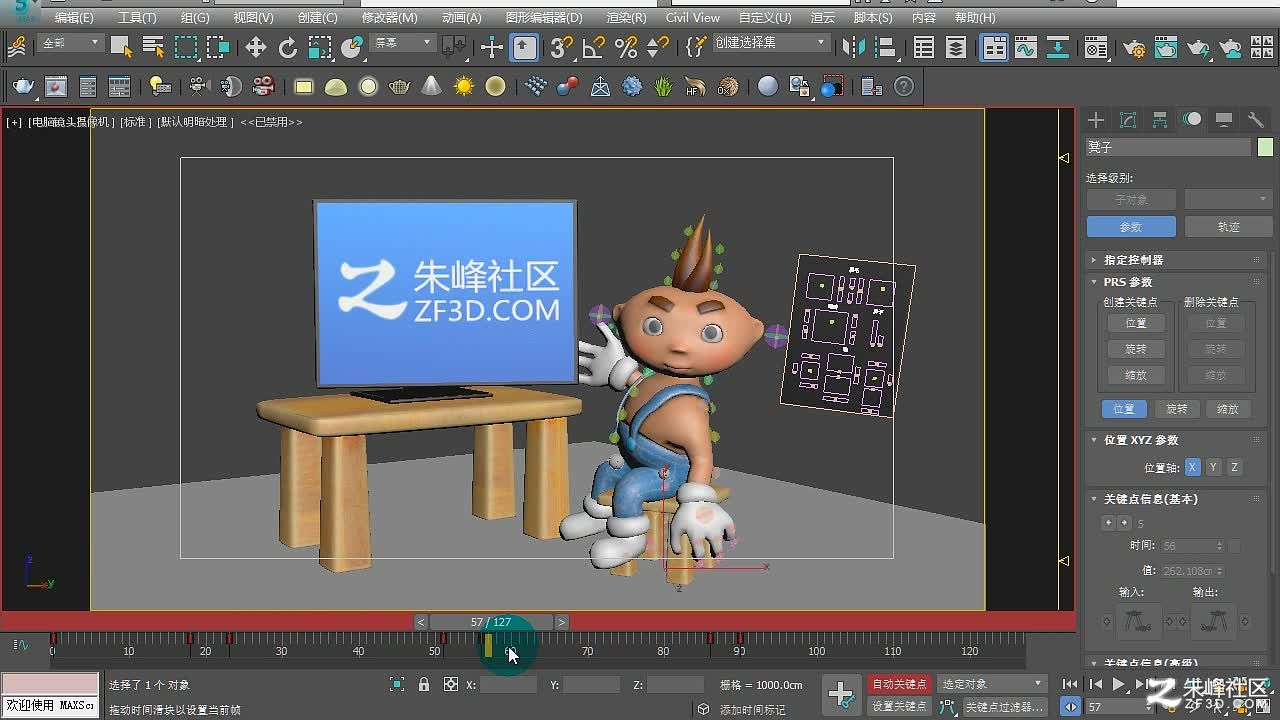Collapse the 指定控制器 rollout
The image size is (1280, 720).
[1174, 260]
